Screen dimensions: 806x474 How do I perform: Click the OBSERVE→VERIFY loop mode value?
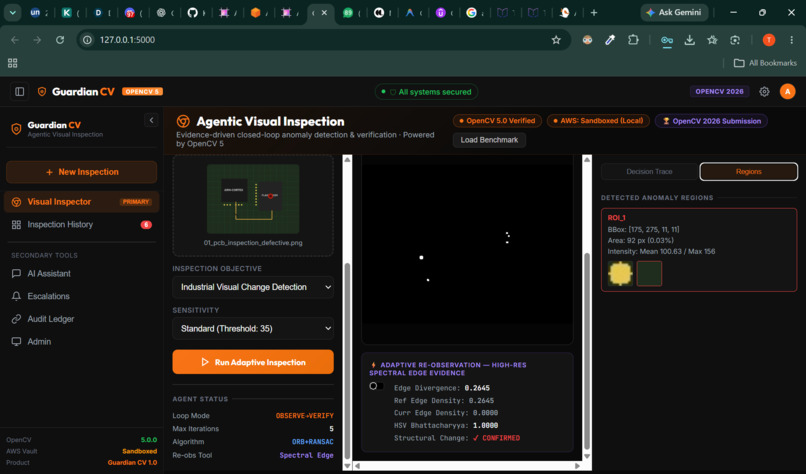(x=304, y=415)
